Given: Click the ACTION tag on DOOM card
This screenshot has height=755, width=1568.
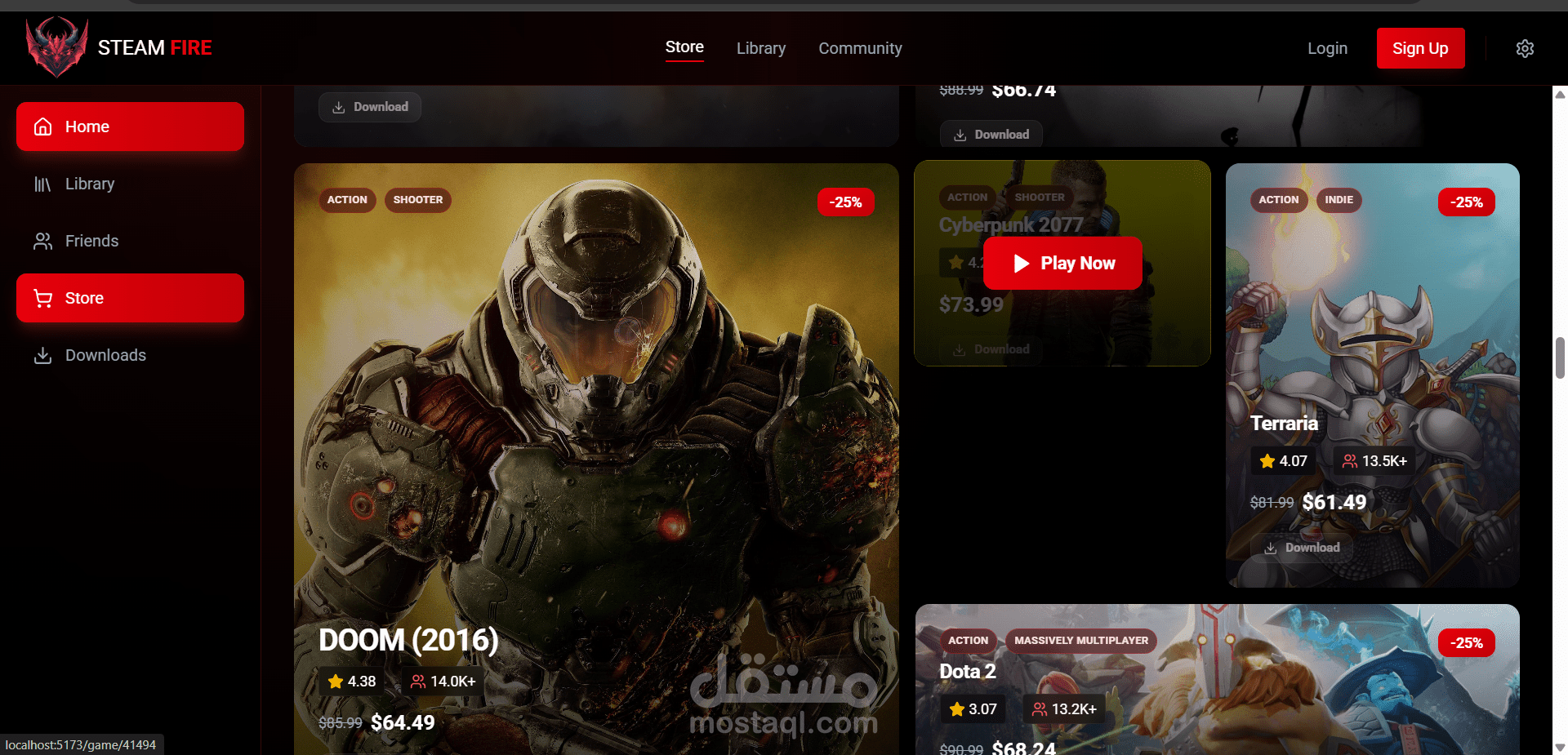Looking at the screenshot, I should click(x=347, y=199).
